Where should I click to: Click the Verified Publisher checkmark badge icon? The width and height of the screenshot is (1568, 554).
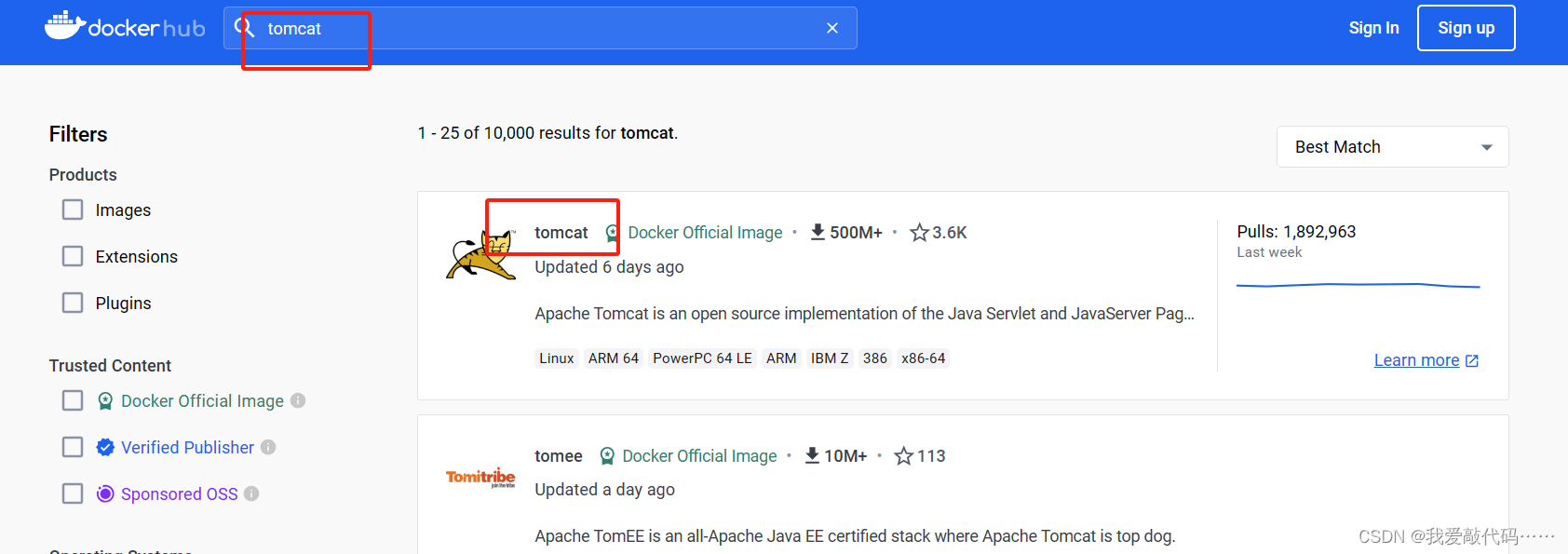point(105,447)
